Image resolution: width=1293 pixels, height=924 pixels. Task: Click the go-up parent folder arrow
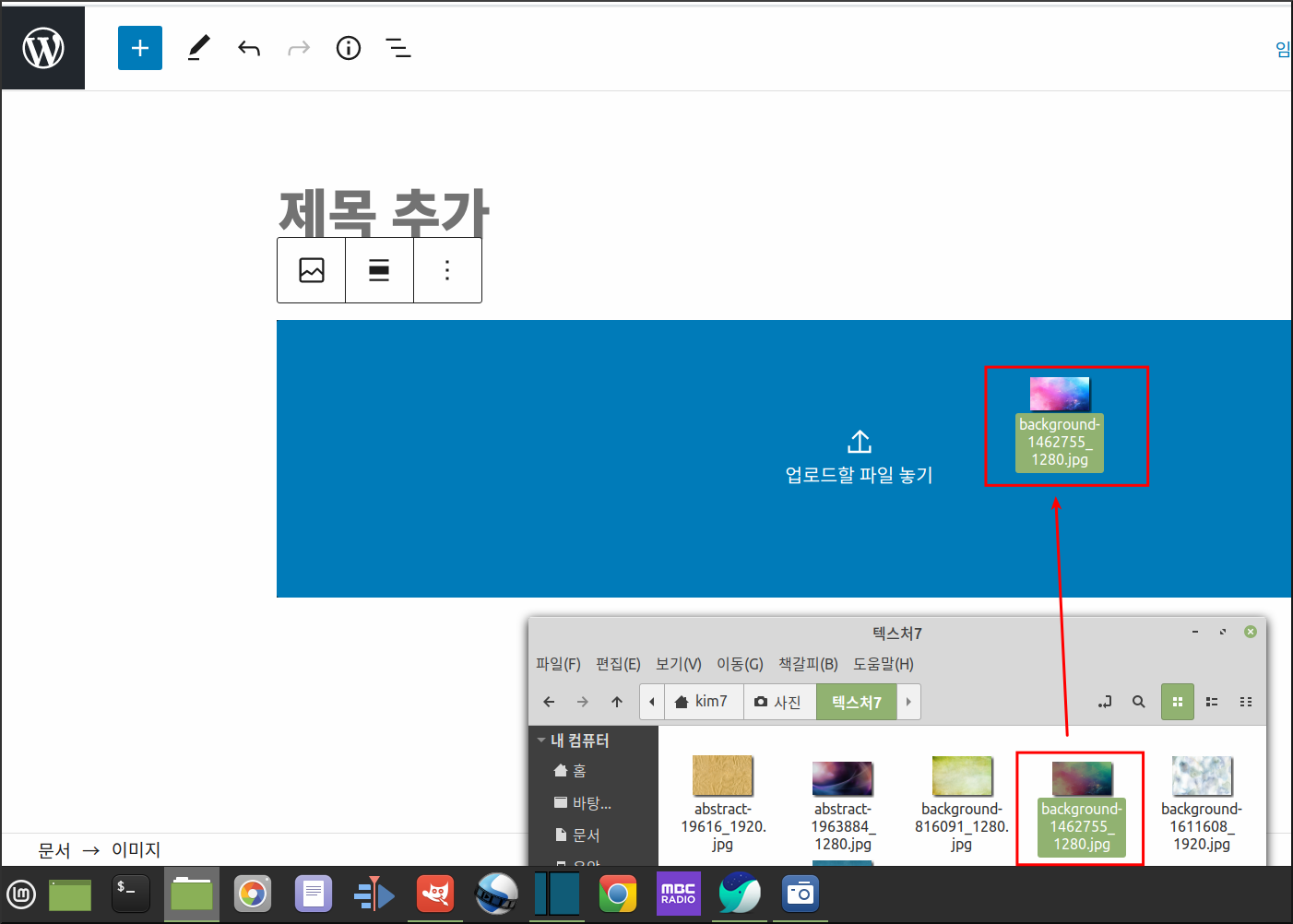616,702
